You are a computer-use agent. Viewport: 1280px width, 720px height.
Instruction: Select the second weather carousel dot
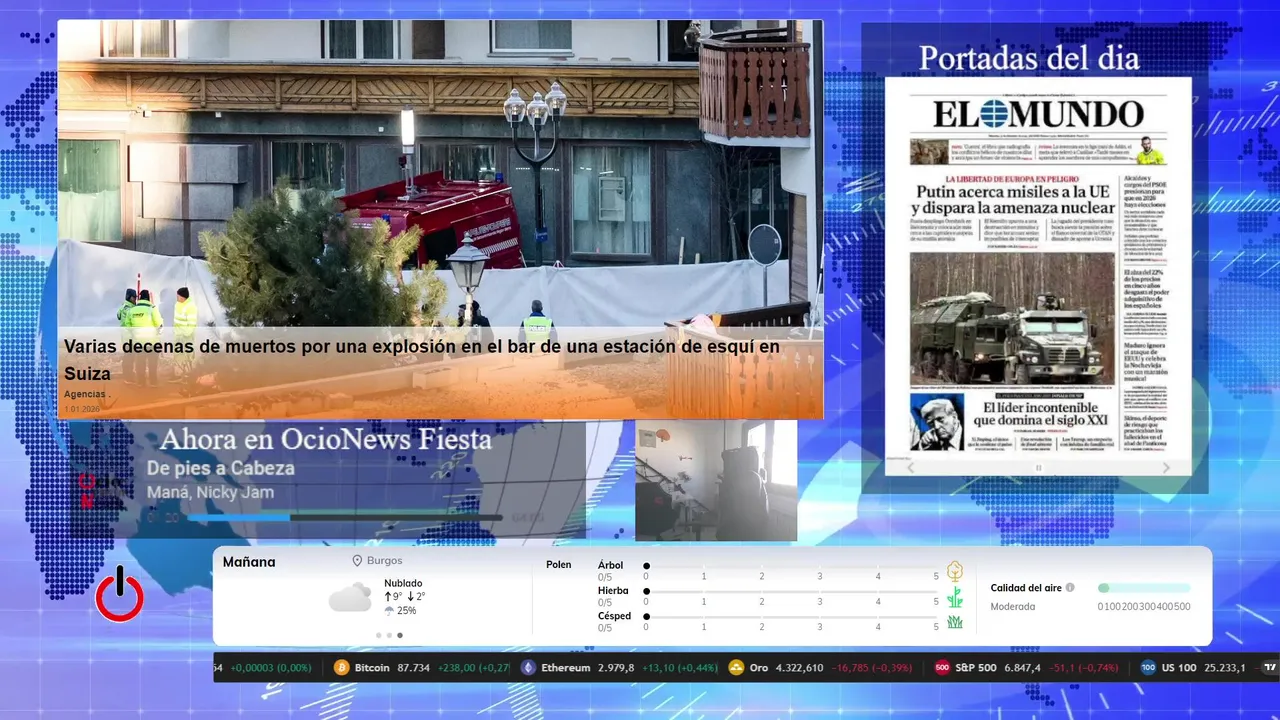pyautogui.click(x=389, y=635)
